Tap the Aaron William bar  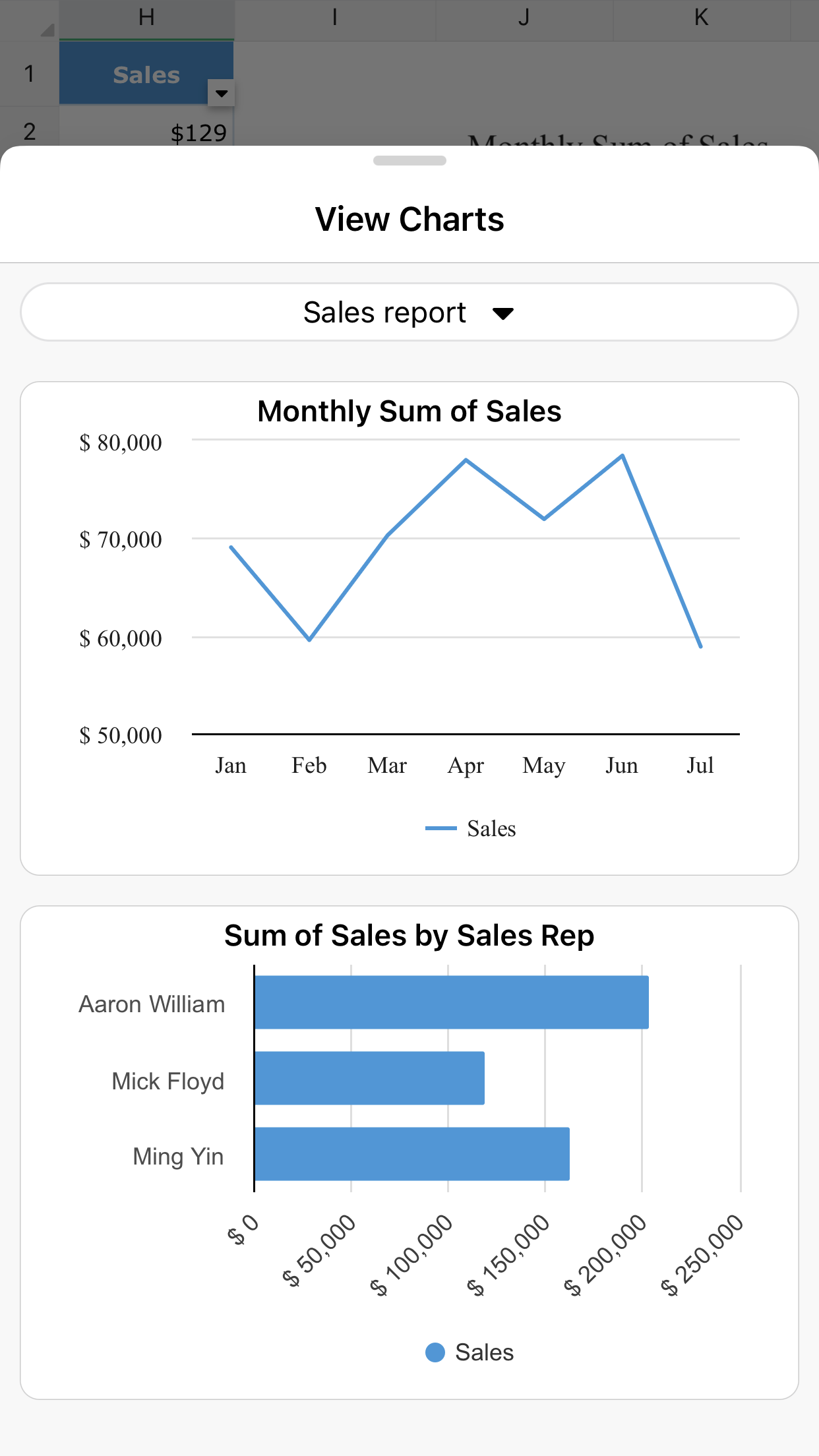tap(451, 1002)
